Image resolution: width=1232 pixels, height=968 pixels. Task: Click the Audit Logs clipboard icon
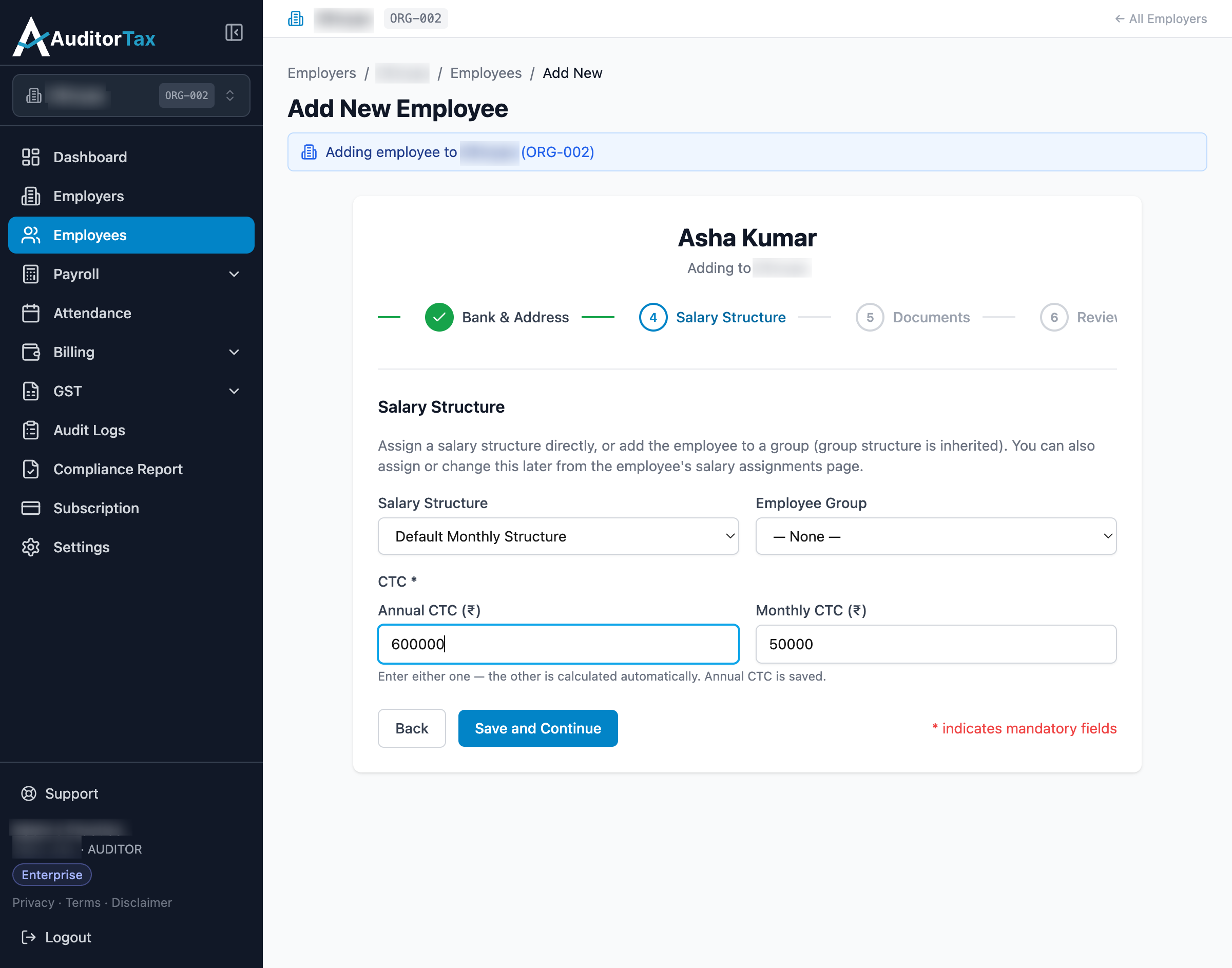point(31,430)
